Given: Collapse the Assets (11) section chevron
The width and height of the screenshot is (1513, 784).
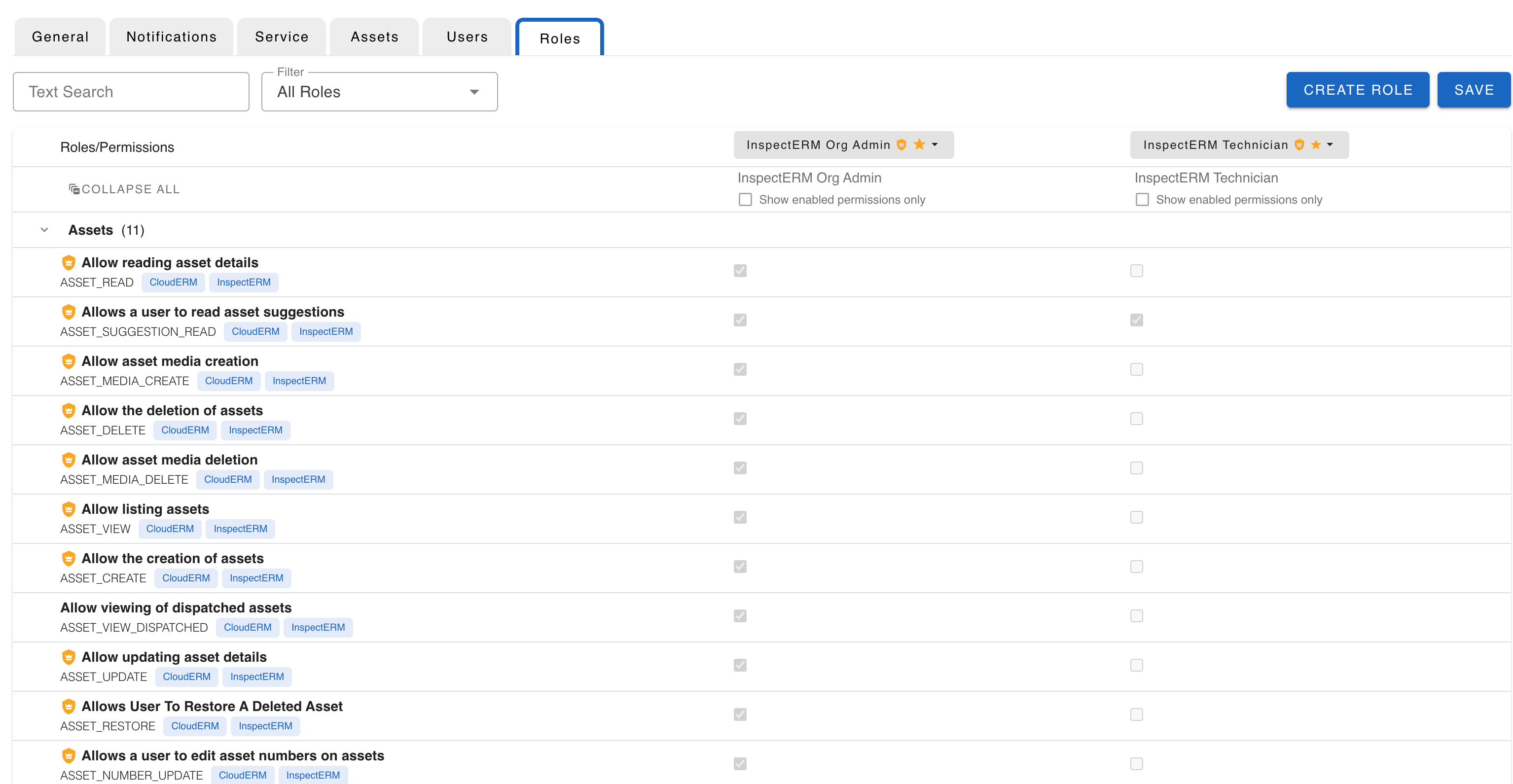Looking at the screenshot, I should (x=45, y=230).
